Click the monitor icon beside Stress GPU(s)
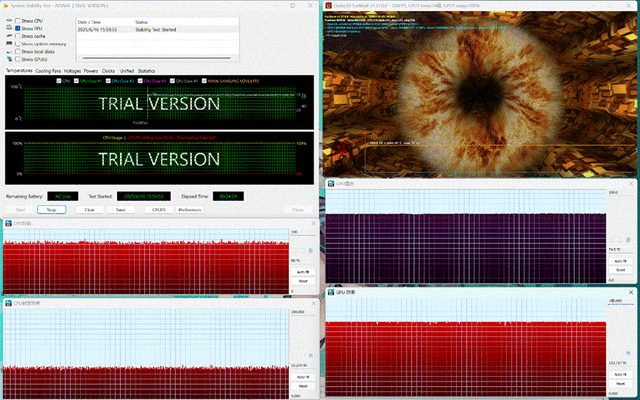640x400 pixels. tap(9, 59)
